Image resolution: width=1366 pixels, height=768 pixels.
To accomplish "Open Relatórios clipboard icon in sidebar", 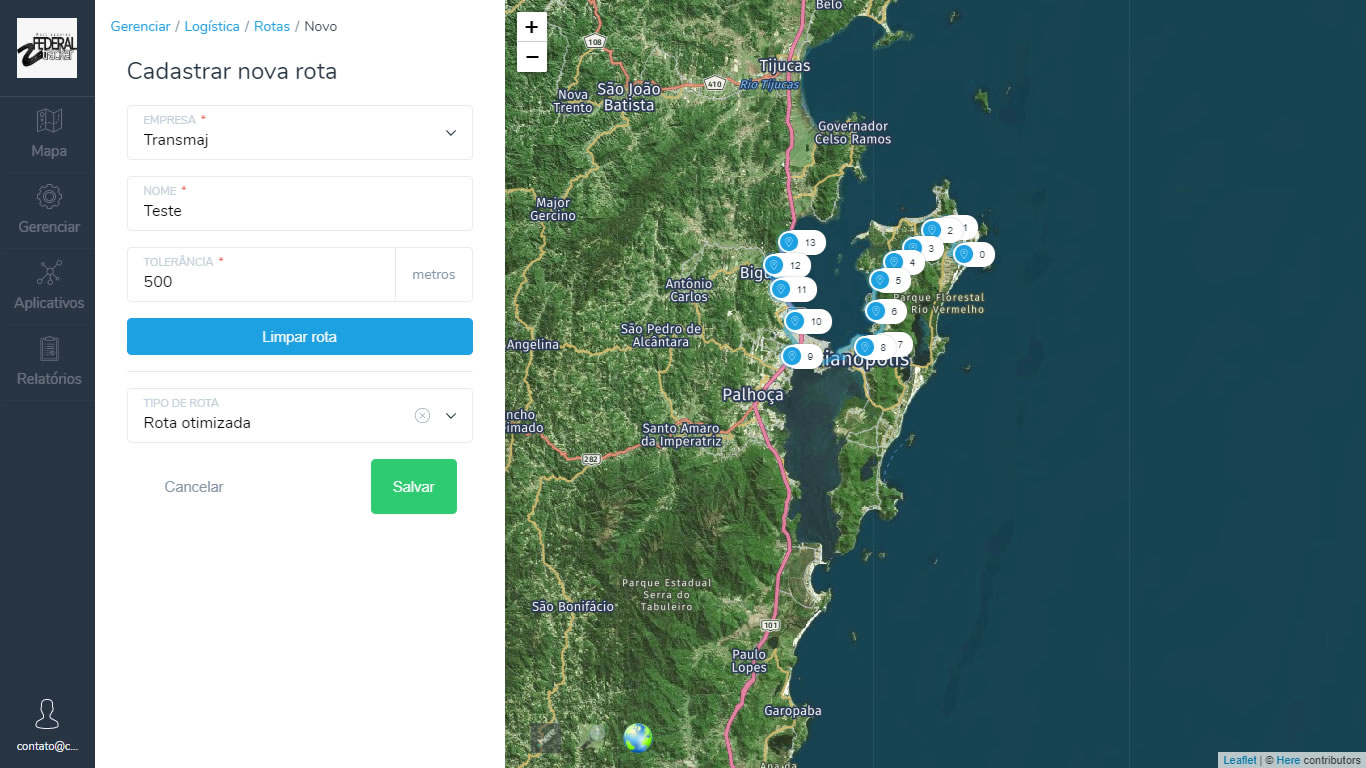I will 48,362.
